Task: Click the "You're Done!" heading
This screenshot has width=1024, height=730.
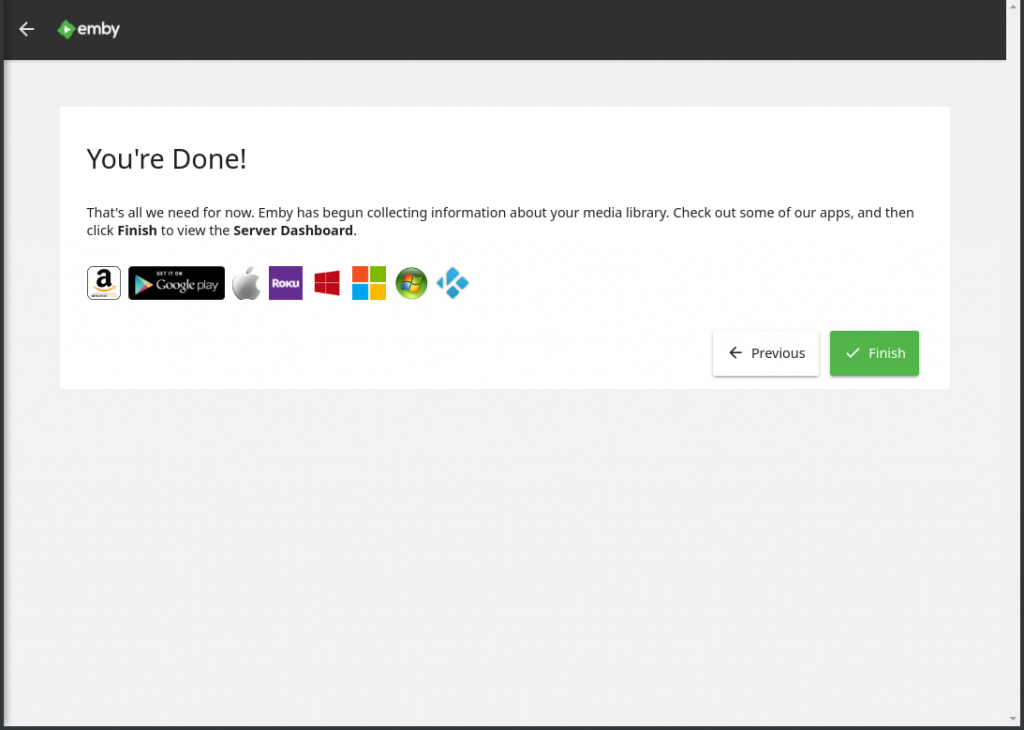Action: (166, 159)
